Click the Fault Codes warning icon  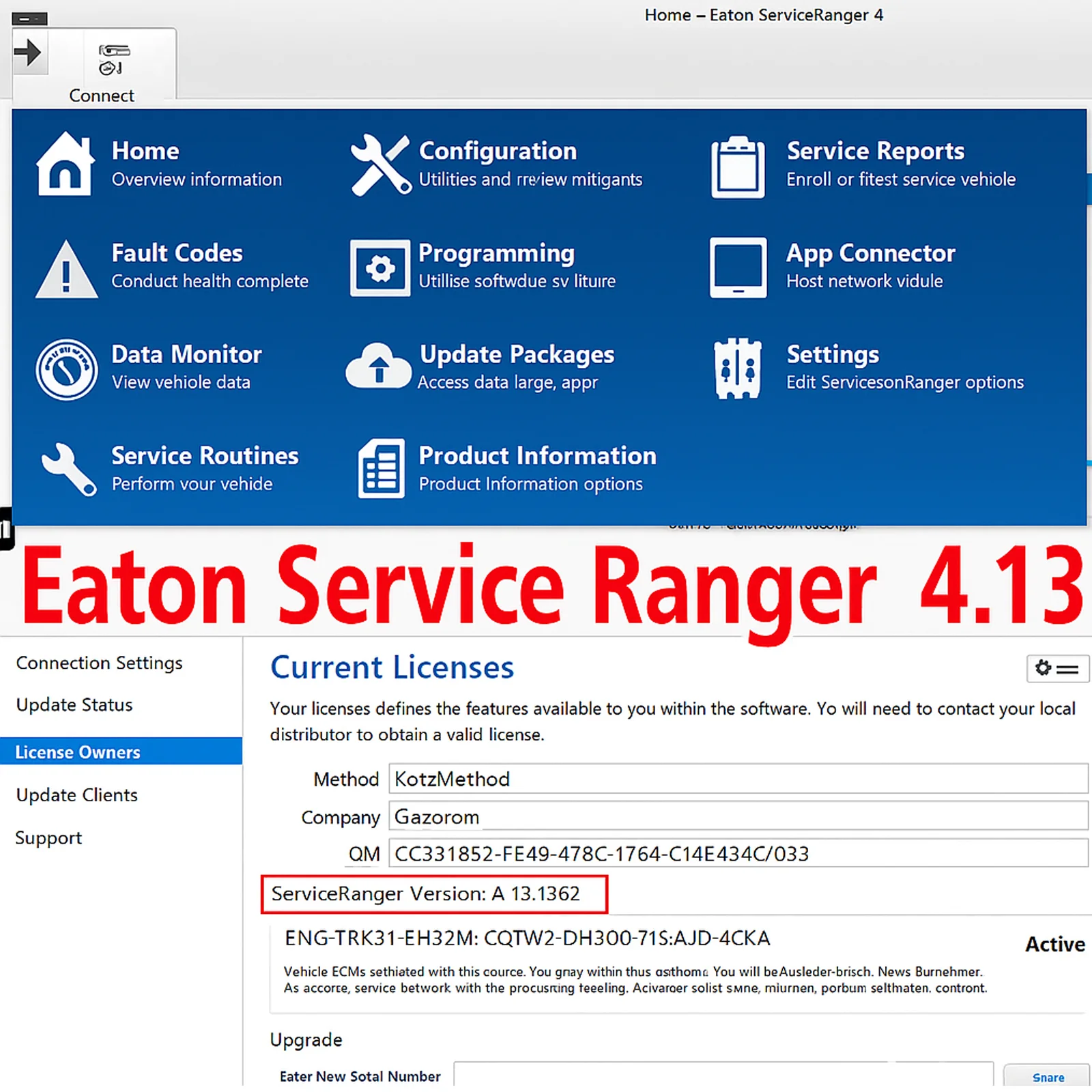pos(66,268)
